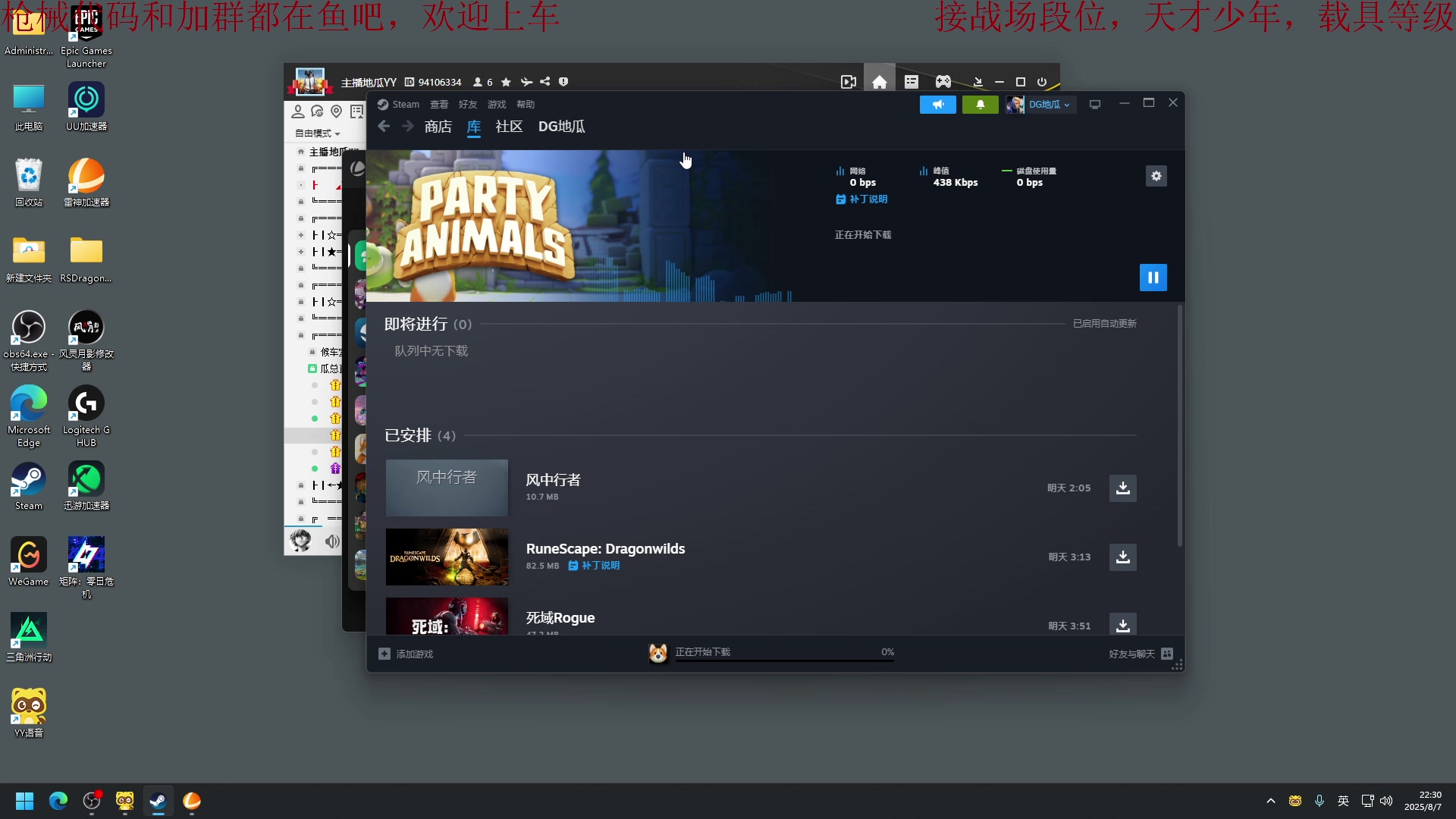Open the 帮助 menu

pos(526,105)
